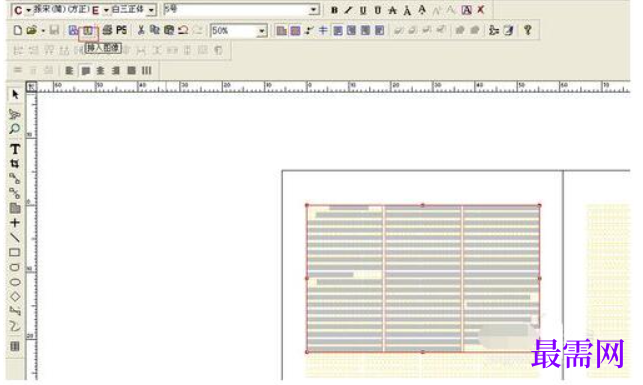
Task: Click the scissors cut icon
Action: click(141, 30)
